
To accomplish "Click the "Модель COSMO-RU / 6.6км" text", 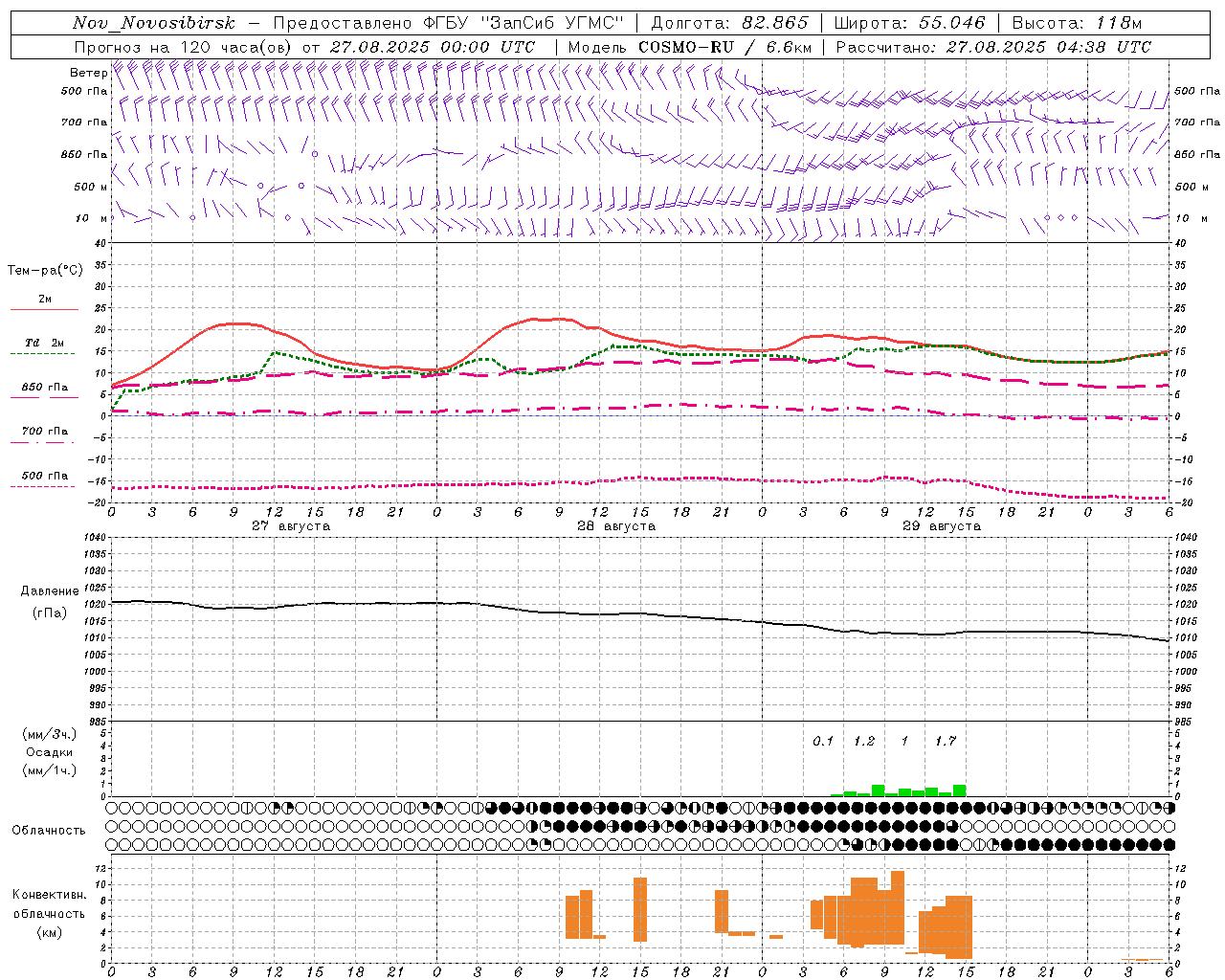I will pyautogui.click(x=690, y=47).
